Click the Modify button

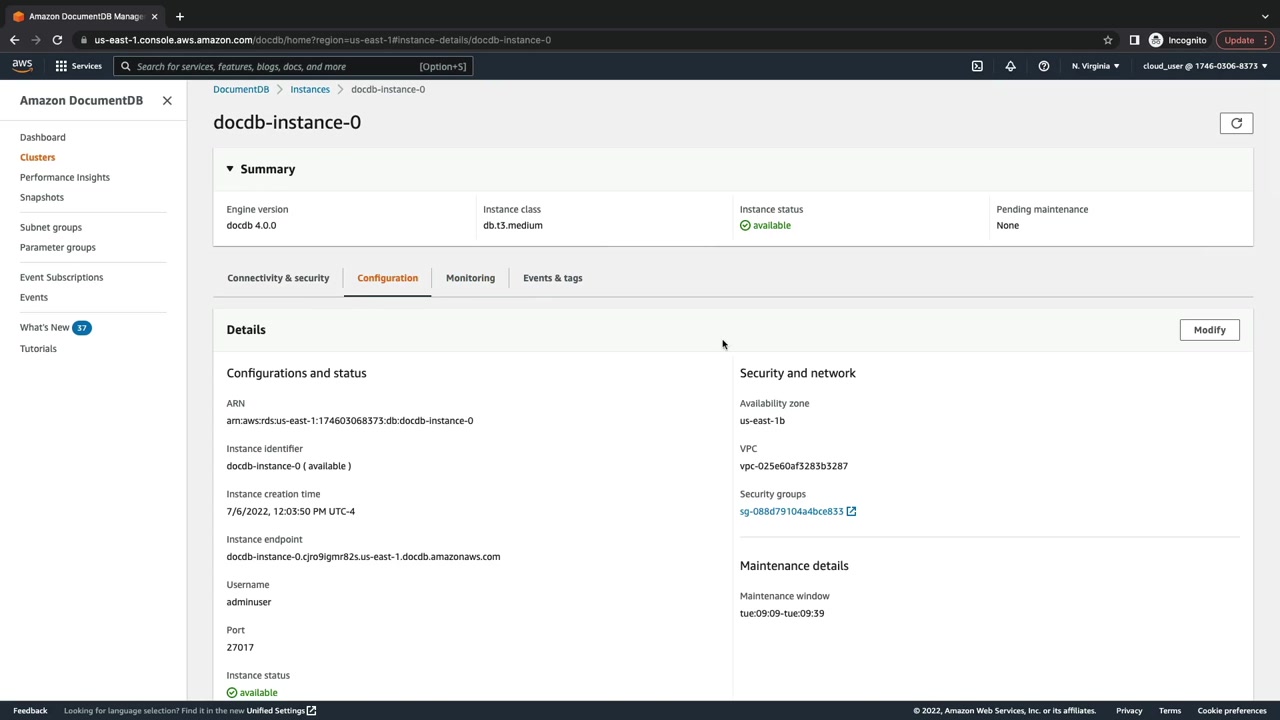click(x=1209, y=330)
